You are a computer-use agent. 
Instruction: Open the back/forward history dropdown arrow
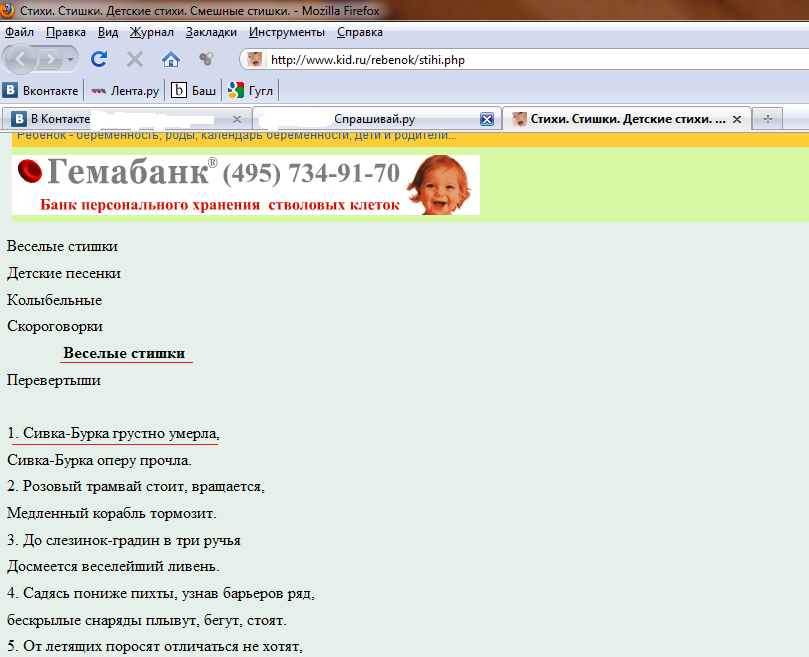pos(71,59)
